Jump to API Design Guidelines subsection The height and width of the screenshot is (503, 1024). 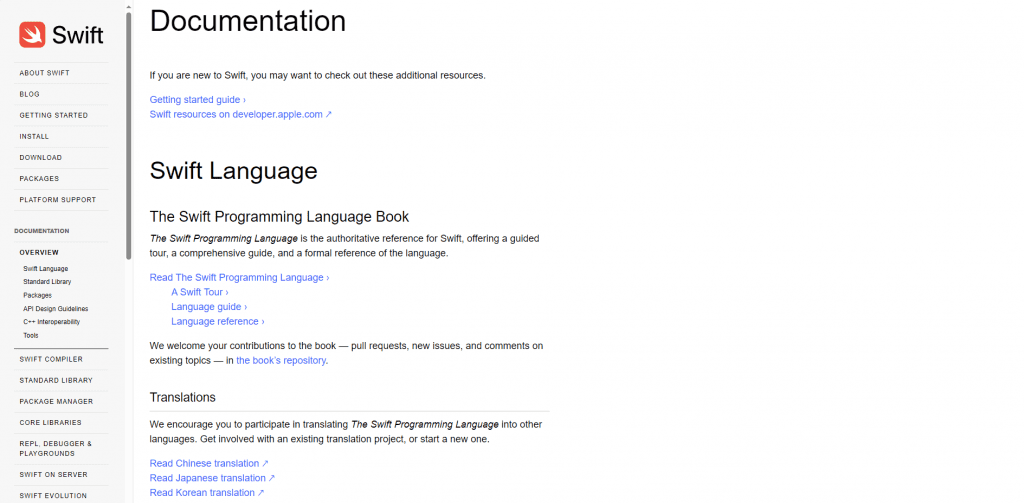point(56,308)
